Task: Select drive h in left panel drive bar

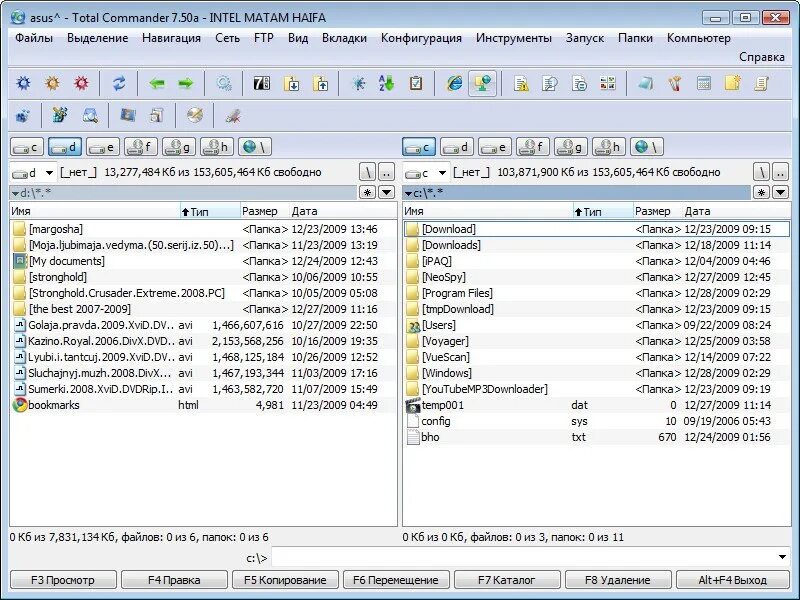Action: pos(217,147)
